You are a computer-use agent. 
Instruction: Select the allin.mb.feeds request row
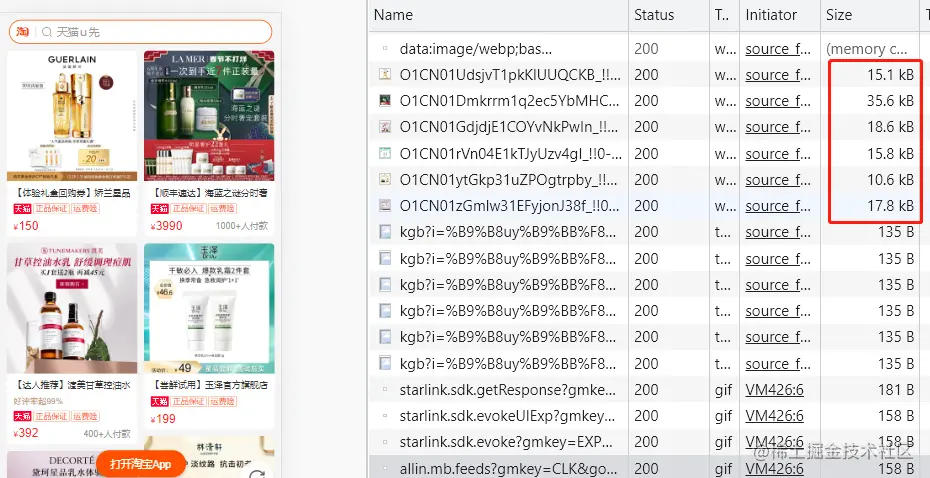click(x=646, y=468)
